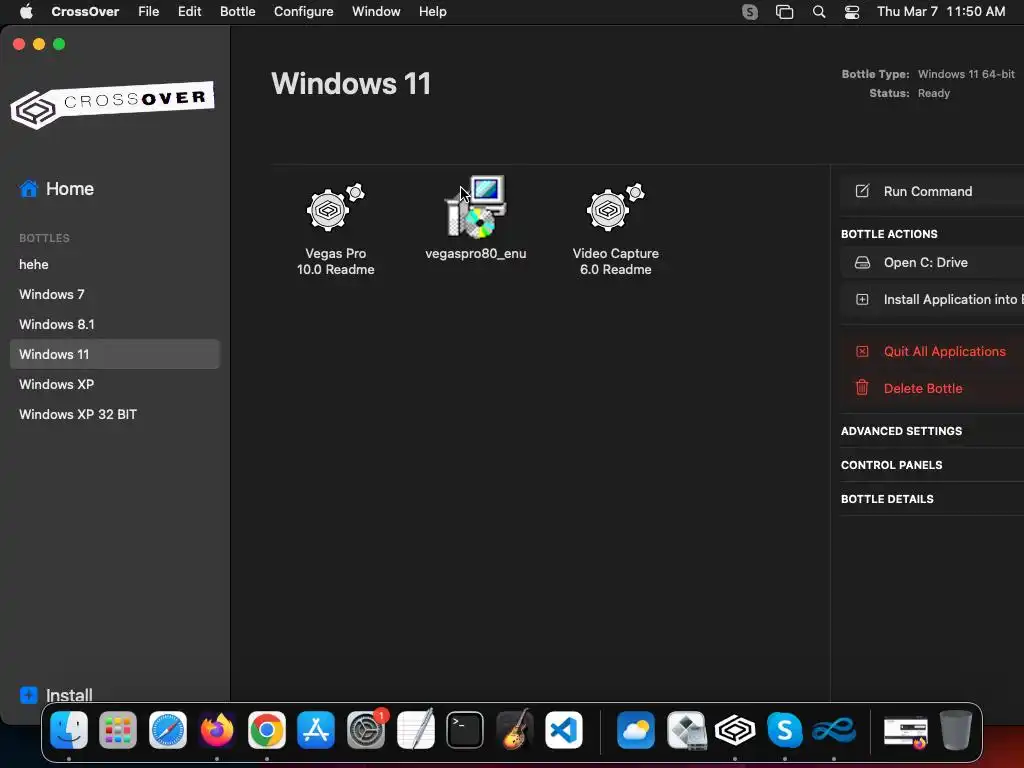Screen dimensions: 1024x768
Task: Click the Run Command pencil icon
Action: click(862, 191)
